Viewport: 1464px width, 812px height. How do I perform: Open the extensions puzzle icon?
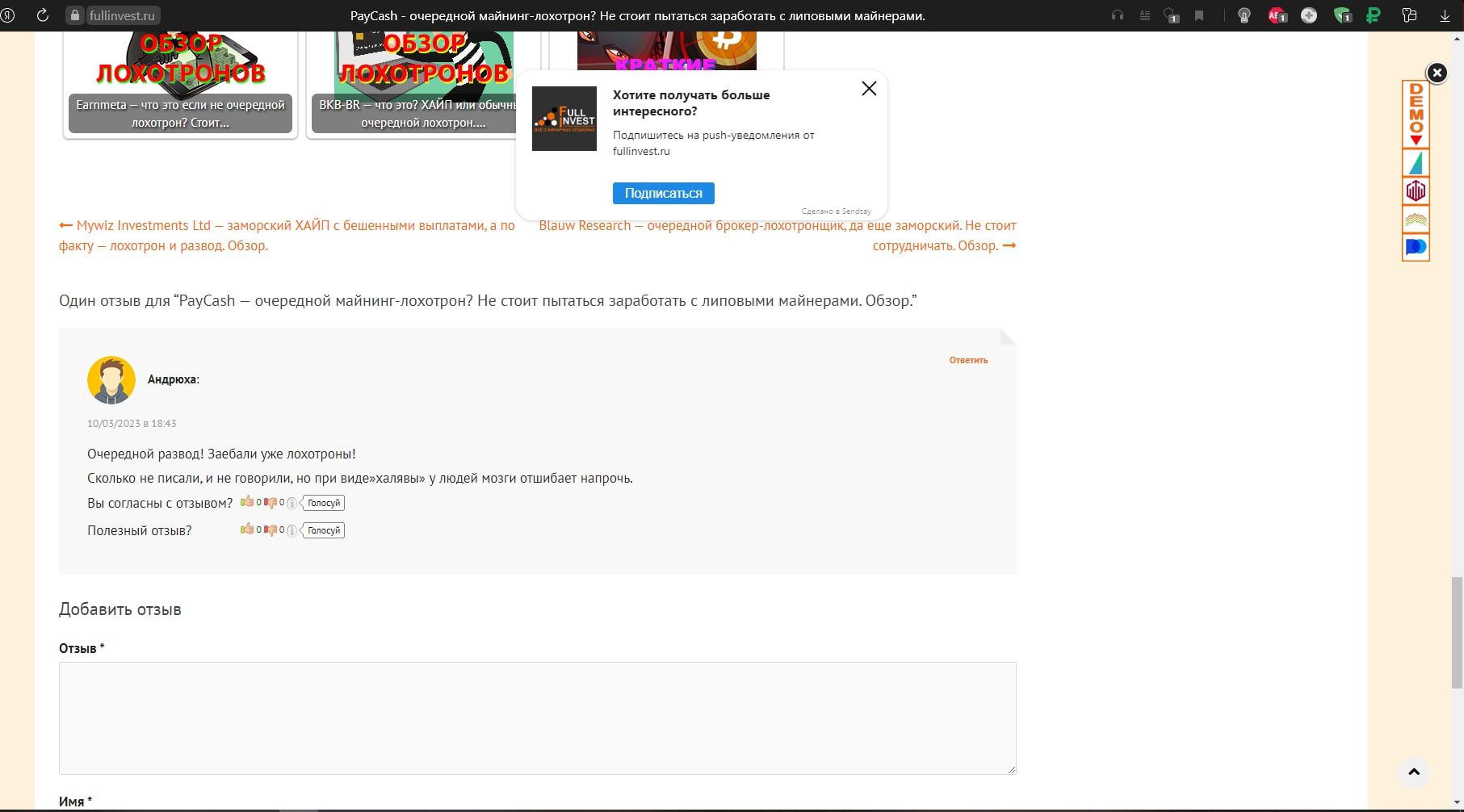1410,15
